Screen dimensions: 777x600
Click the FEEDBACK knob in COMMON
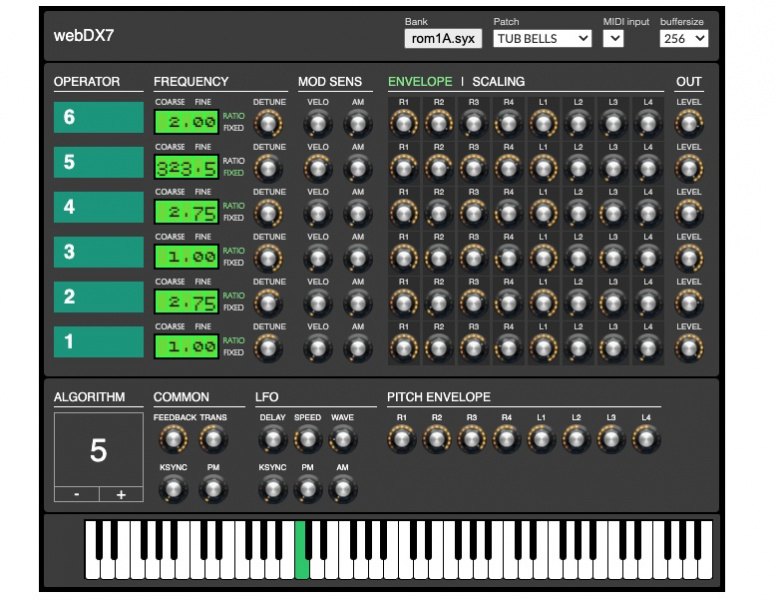click(x=173, y=439)
